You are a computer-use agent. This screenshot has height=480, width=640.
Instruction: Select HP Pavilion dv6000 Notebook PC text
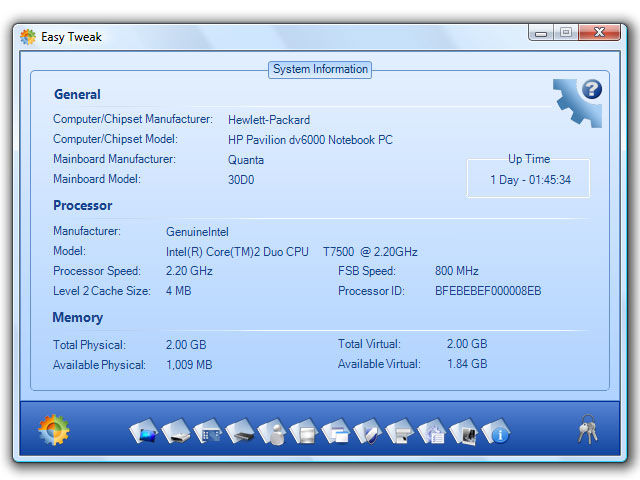click(310, 140)
